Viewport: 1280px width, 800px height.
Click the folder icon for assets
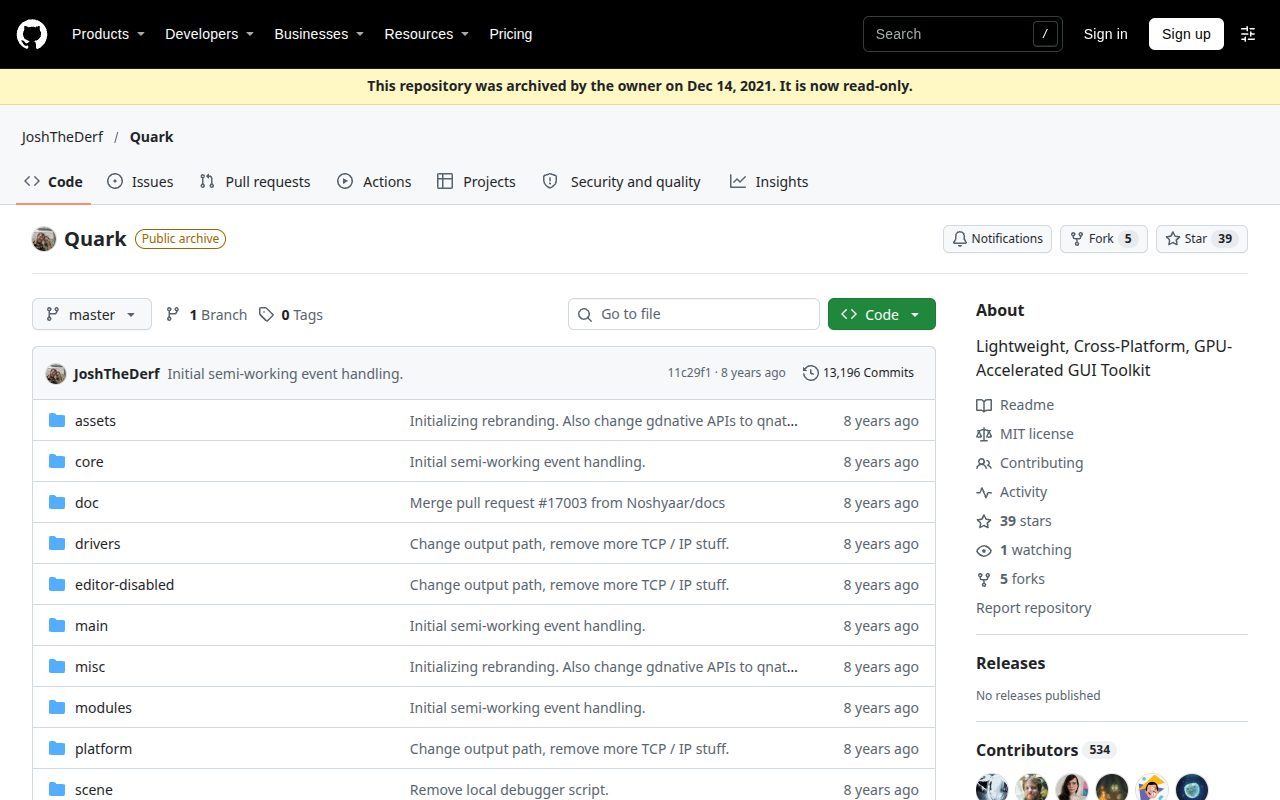pyautogui.click(x=57, y=421)
